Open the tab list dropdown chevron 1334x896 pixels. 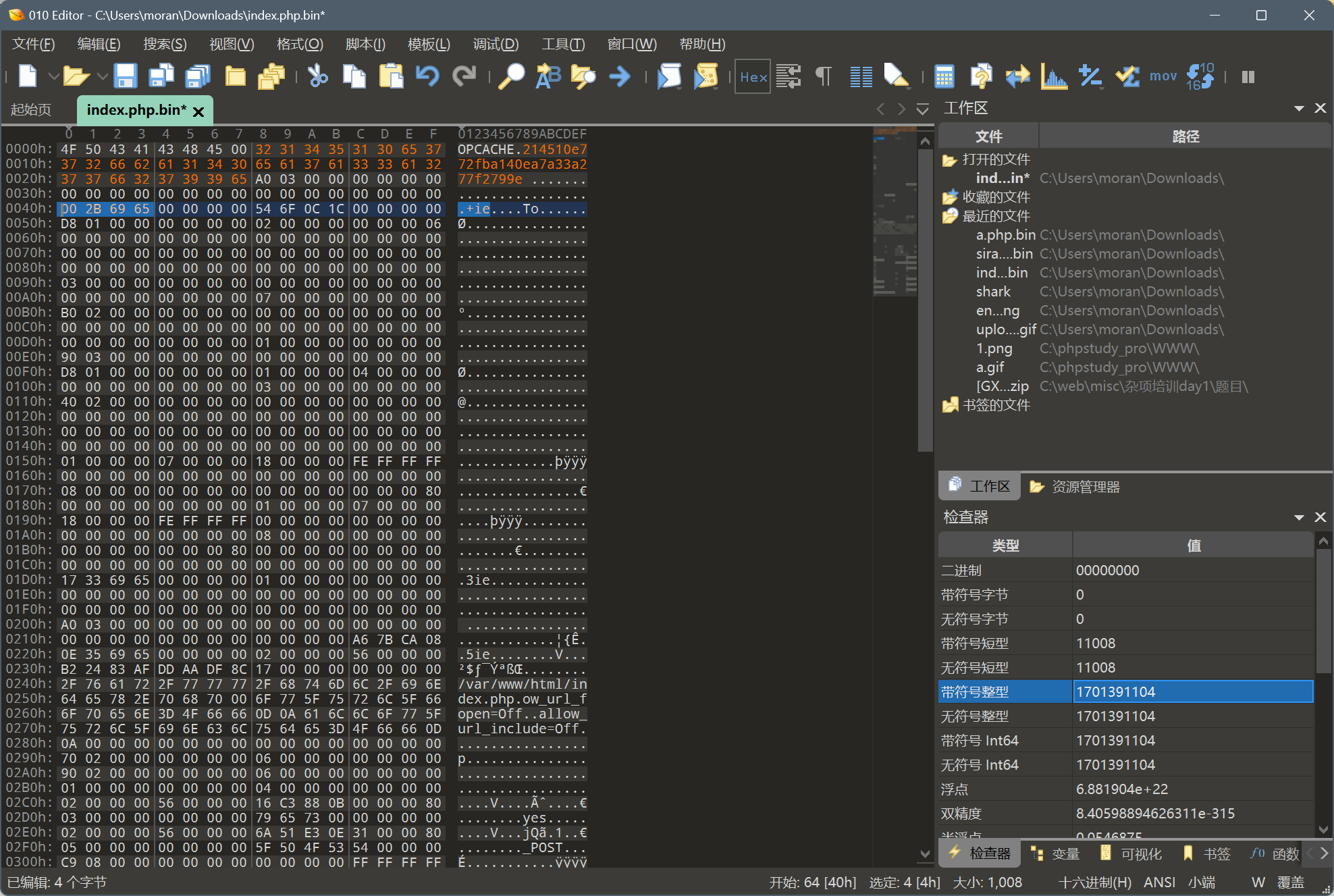point(922,109)
